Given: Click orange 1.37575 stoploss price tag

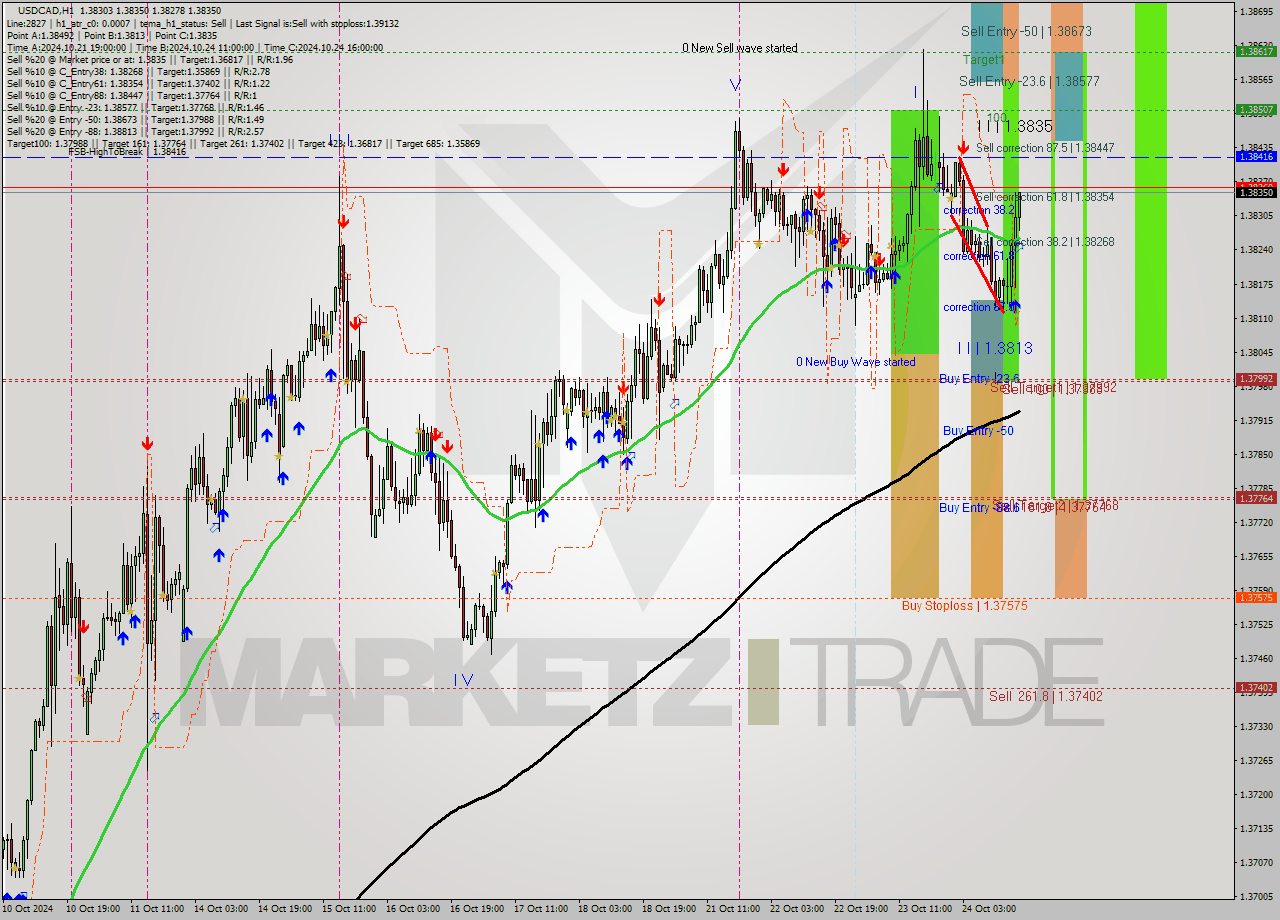Looking at the screenshot, I should (x=1256, y=597).
